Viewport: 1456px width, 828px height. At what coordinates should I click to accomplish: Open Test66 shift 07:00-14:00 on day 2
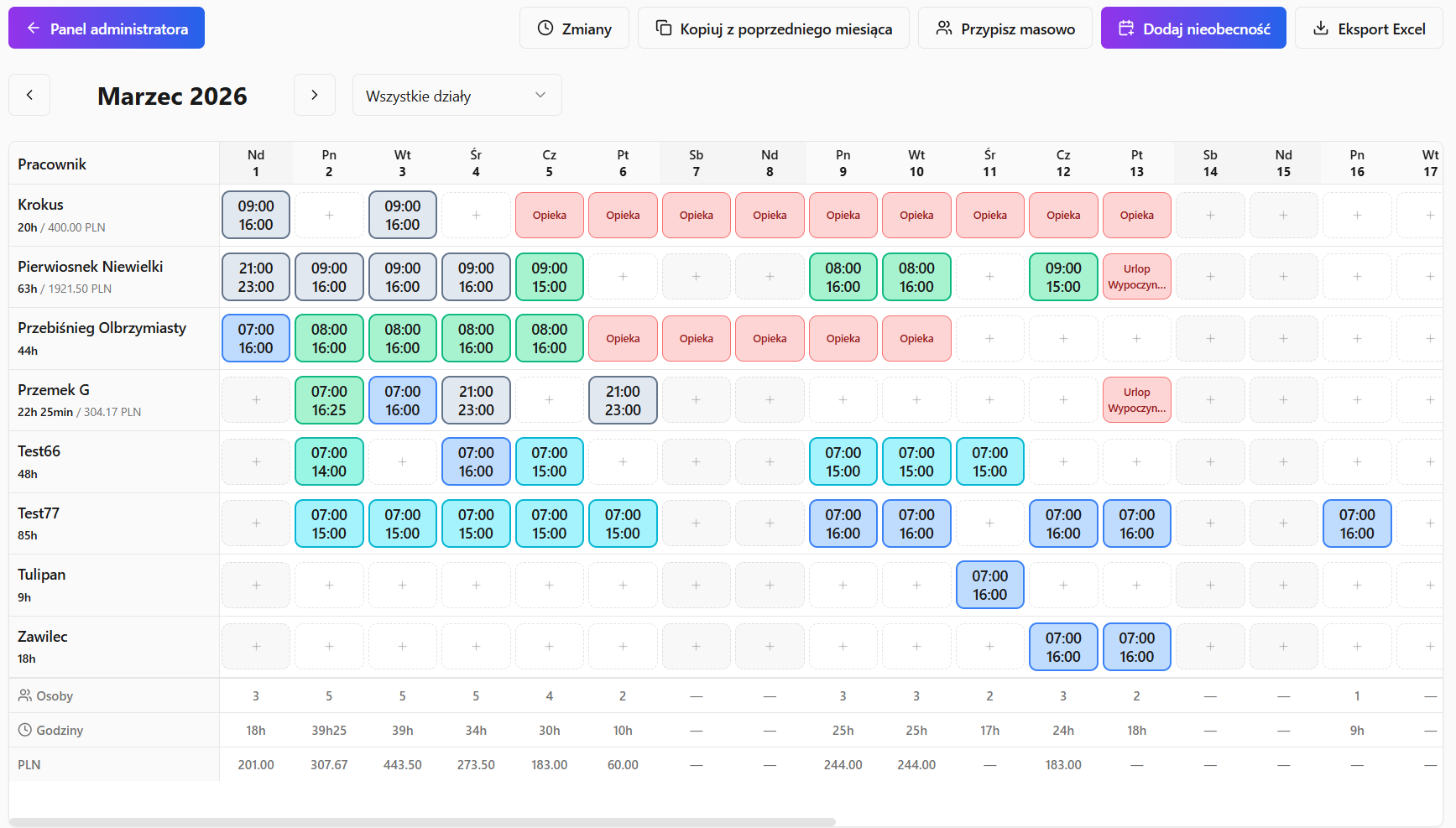[329, 461]
